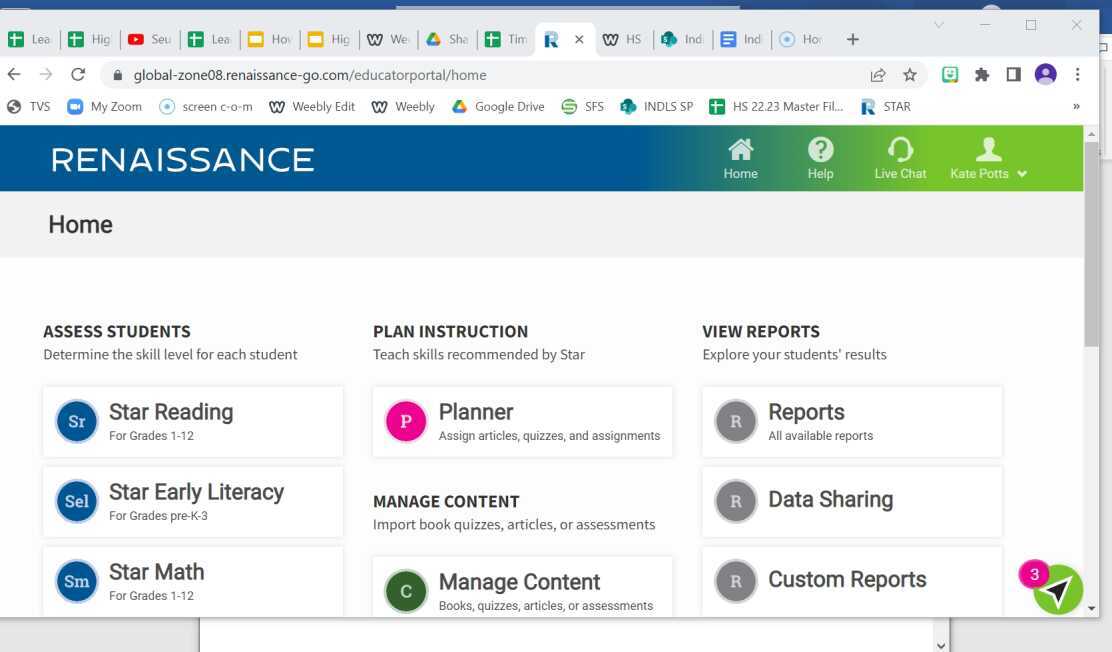Bookmark this page with the star icon

(x=910, y=75)
